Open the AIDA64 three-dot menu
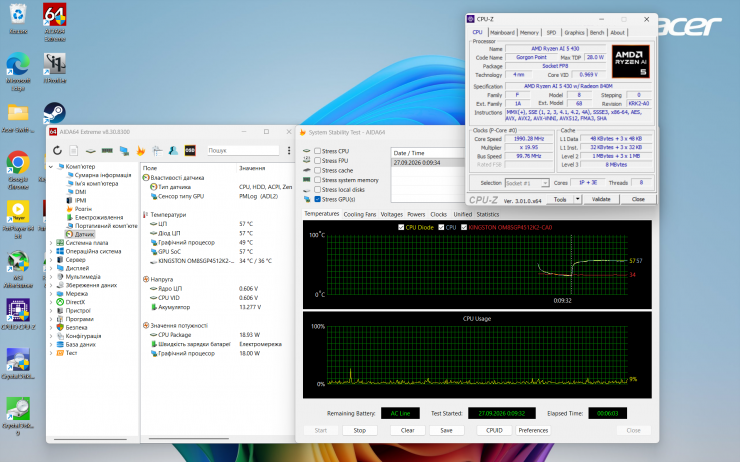This screenshot has height=462, width=740. coord(289,151)
